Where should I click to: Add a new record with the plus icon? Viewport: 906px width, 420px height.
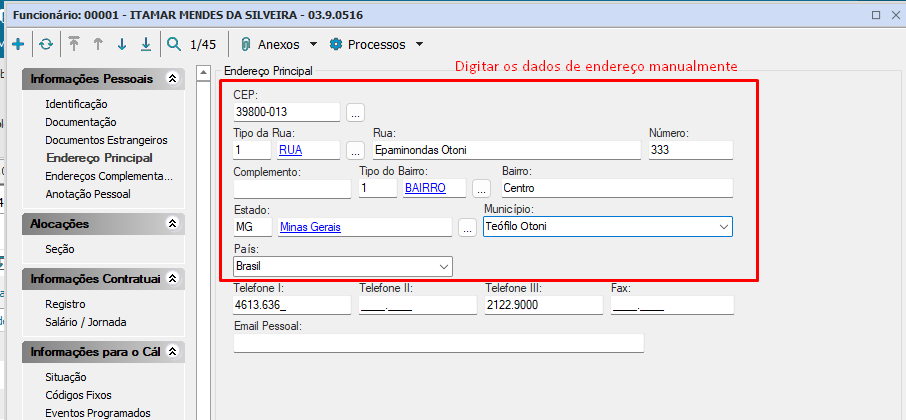click(x=18, y=44)
